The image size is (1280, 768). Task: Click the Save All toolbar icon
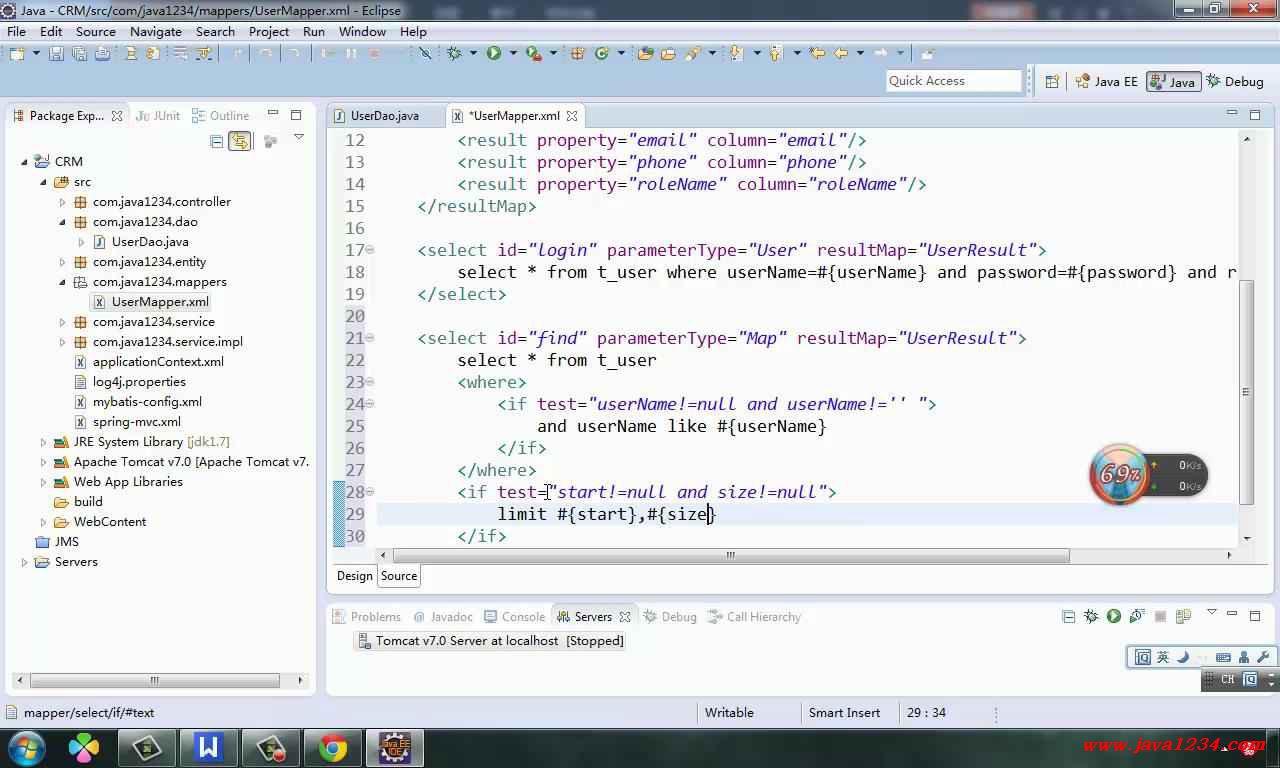79,53
